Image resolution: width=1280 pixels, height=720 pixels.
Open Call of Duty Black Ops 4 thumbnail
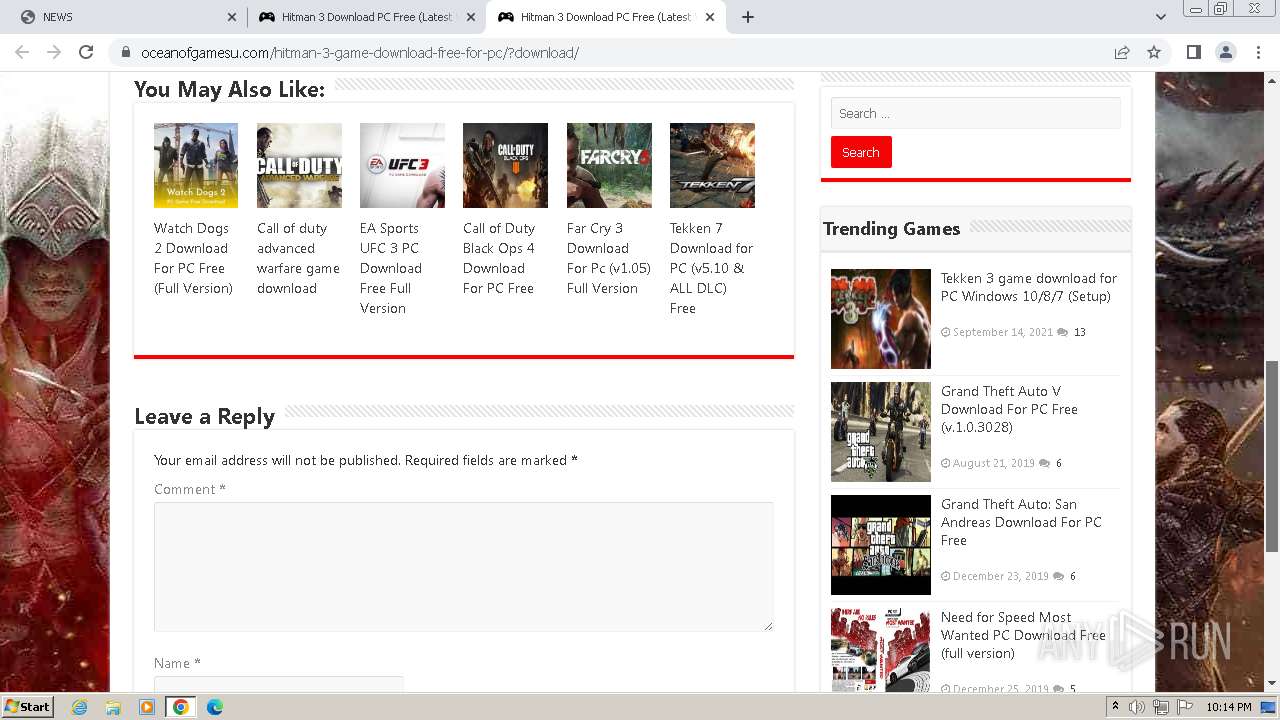click(505, 165)
